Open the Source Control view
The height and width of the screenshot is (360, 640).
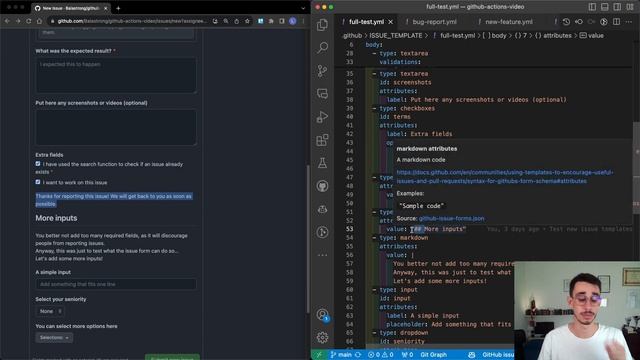tap(322, 71)
